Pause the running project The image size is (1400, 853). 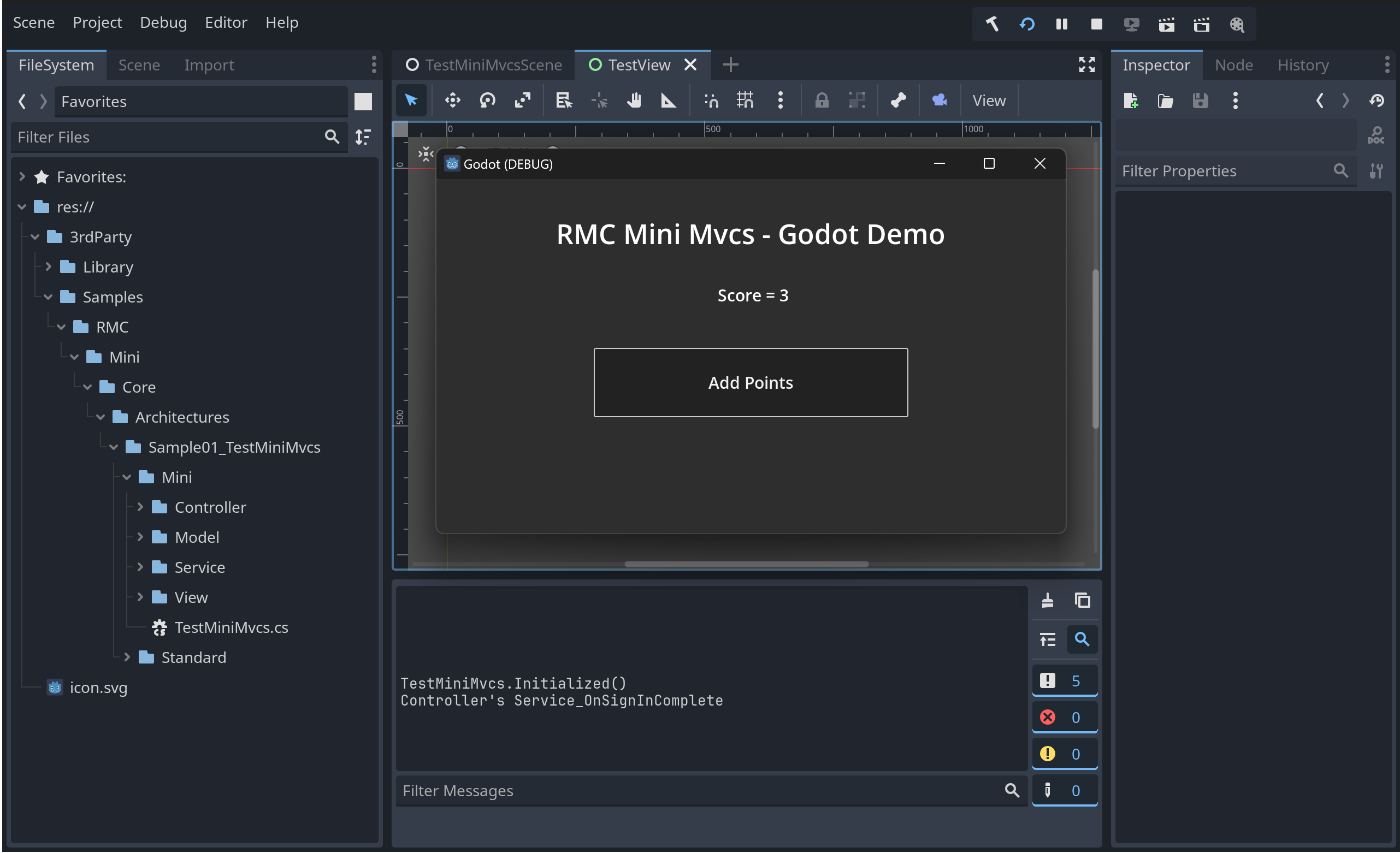[x=1062, y=24]
